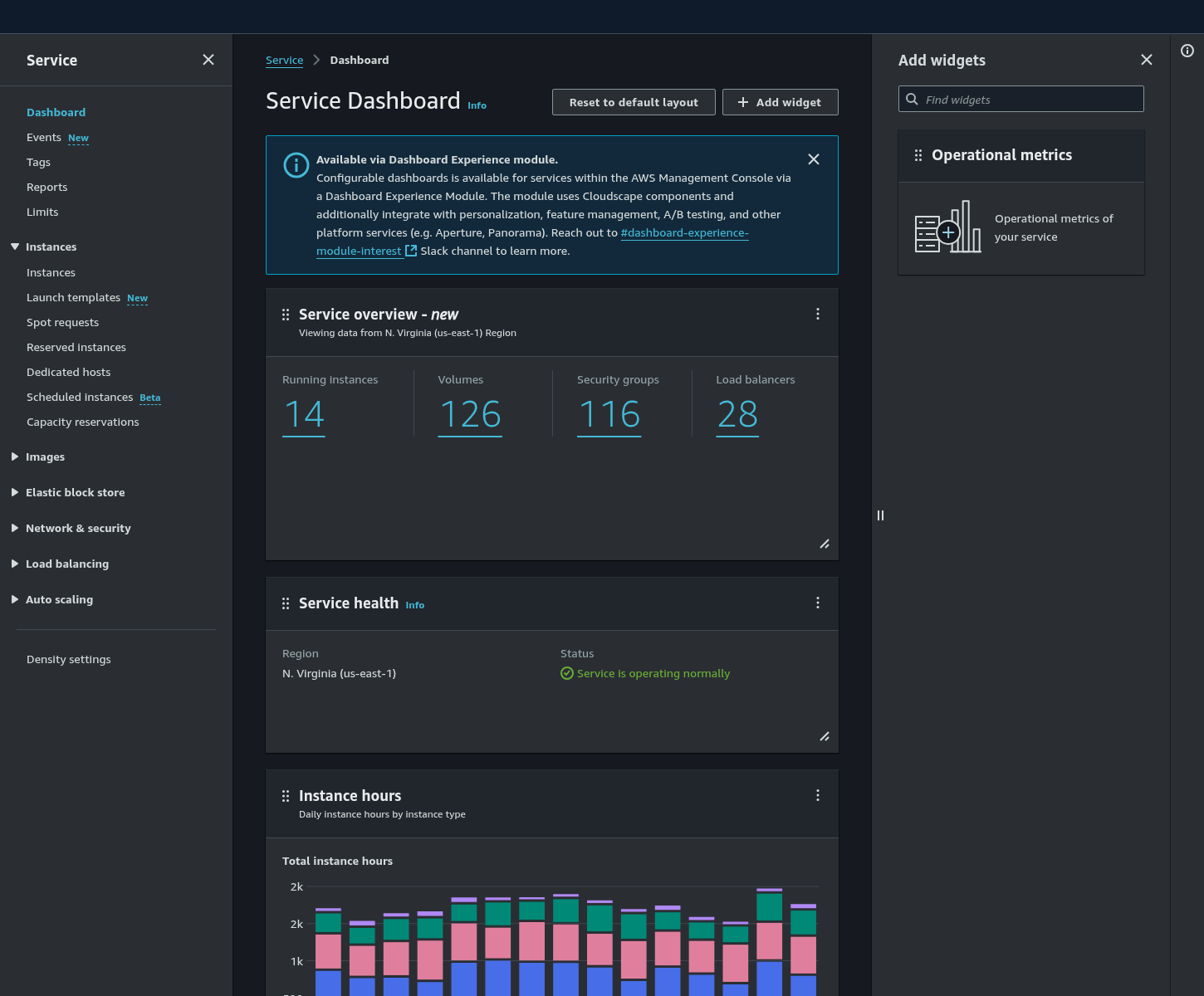This screenshot has height=996, width=1204.
Task: Click the split panel resize slider handle
Action: (x=880, y=515)
